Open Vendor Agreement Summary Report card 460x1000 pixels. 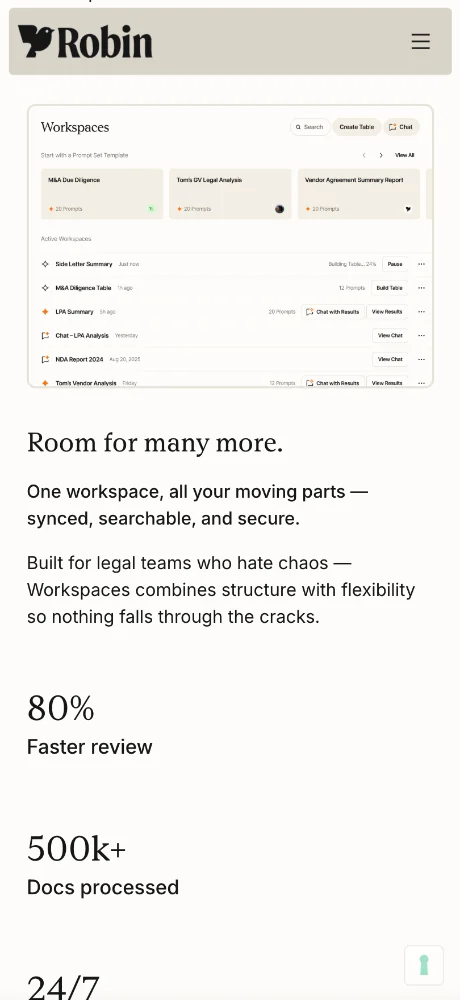click(359, 194)
